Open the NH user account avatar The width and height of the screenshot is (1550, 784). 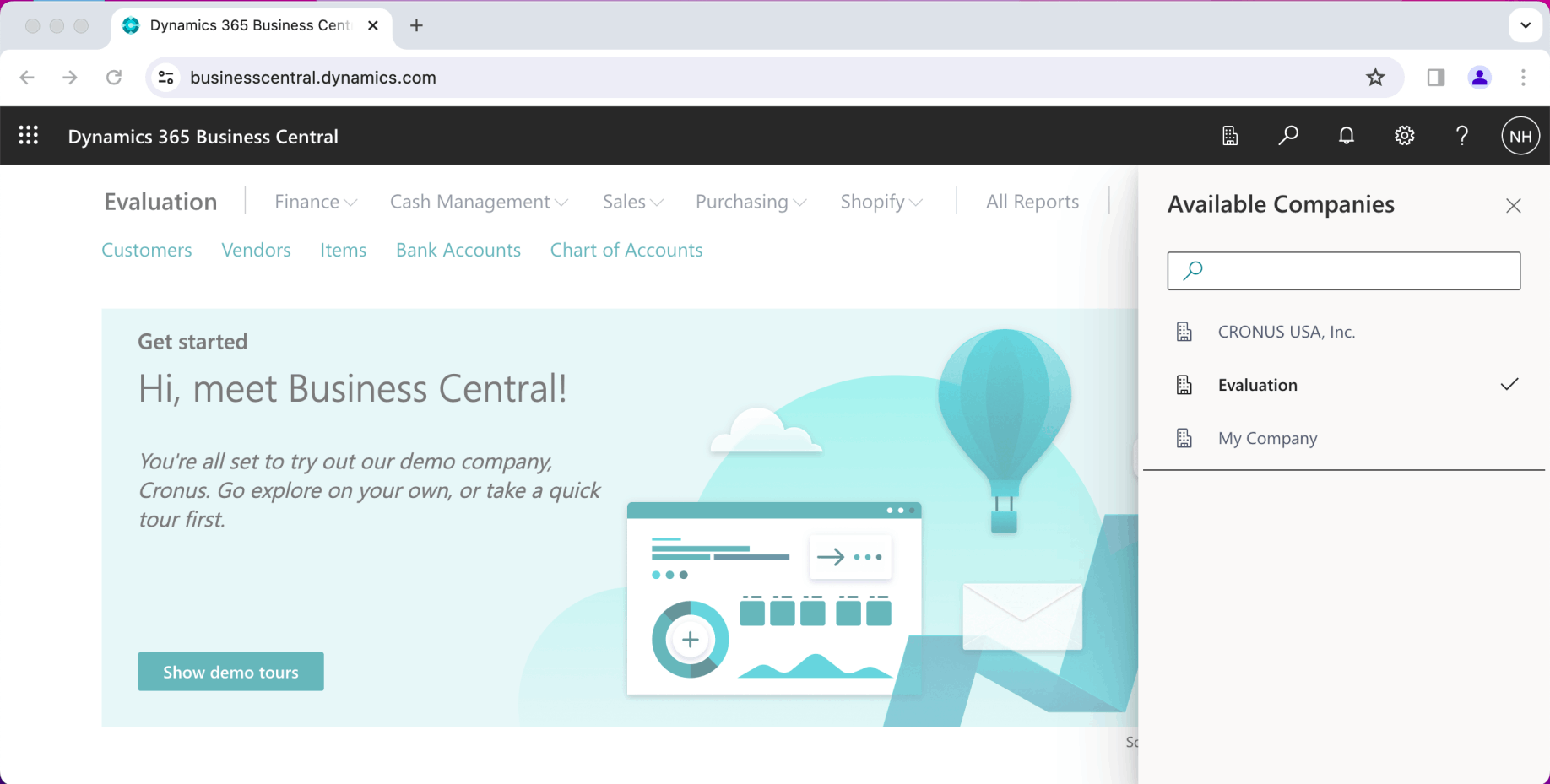click(x=1520, y=136)
